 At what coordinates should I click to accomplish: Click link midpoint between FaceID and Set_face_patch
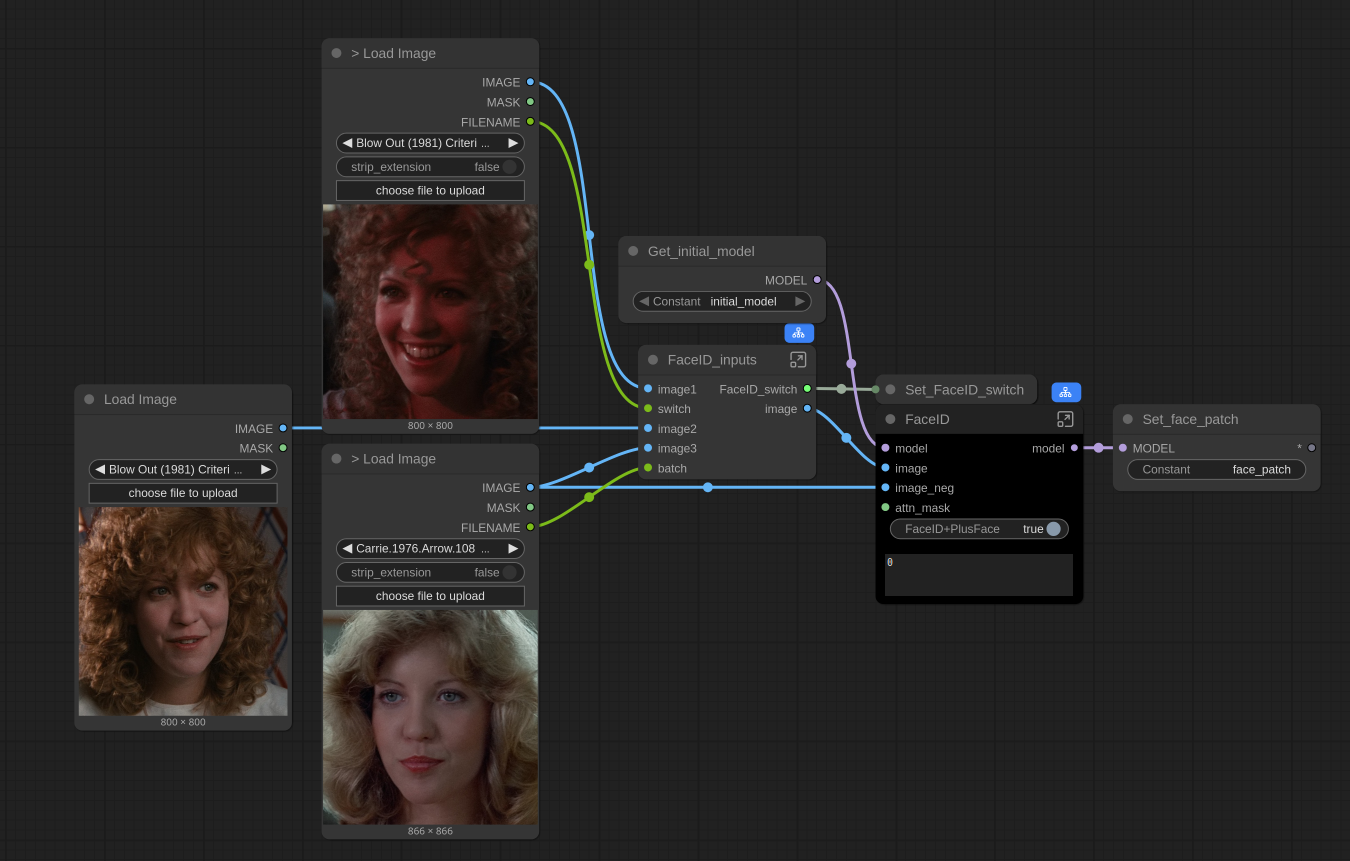point(1098,448)
